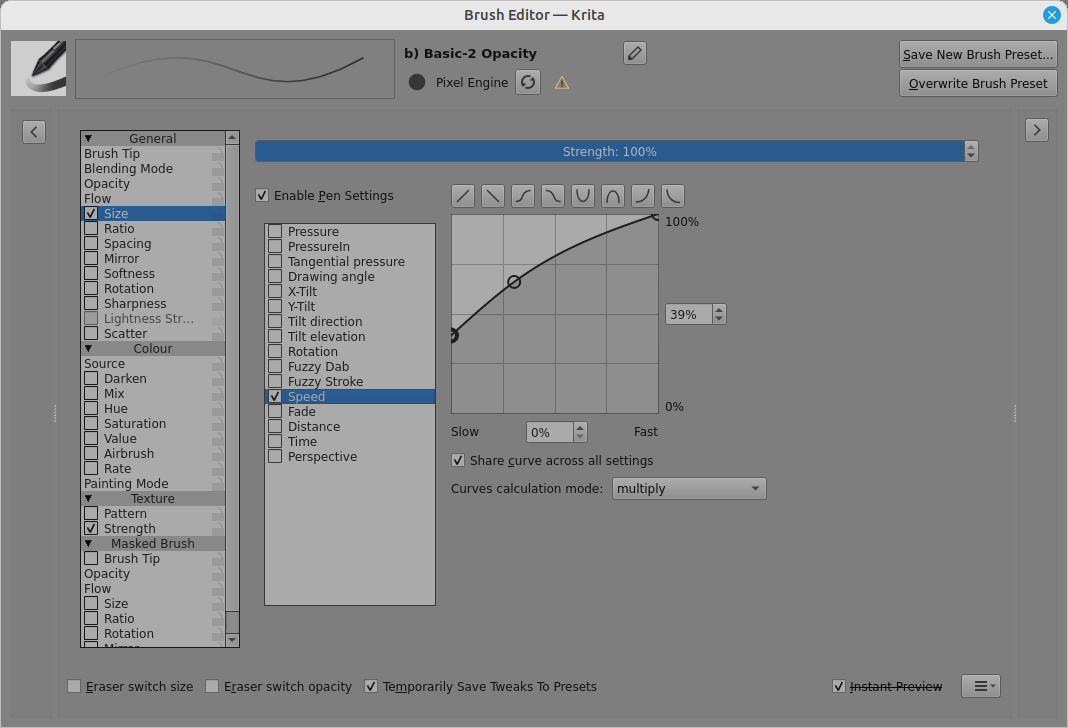The height and width of the screenshot is (728, 1068).
Task: Uncheck Share curve across all settings
Action: click(458, 461)
